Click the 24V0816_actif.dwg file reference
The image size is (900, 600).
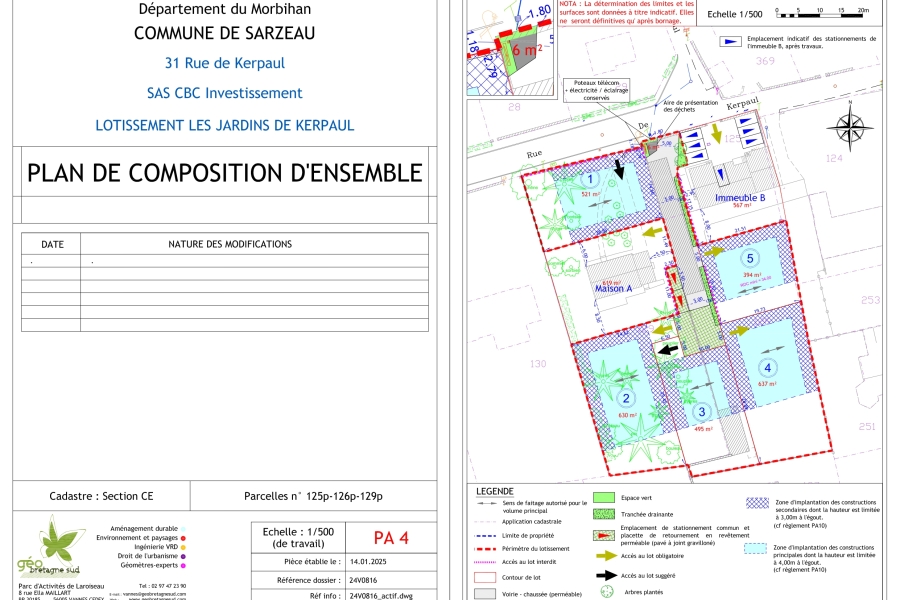click(380, 595)
